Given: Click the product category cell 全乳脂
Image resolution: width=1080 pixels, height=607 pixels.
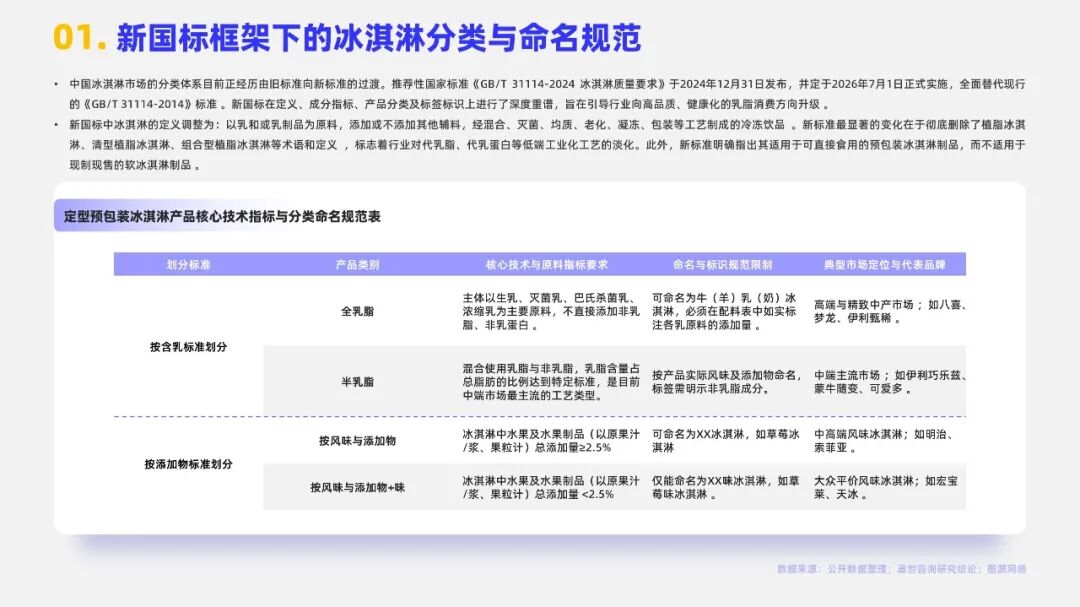Looking at the screenshot, I should coord(357,311).
